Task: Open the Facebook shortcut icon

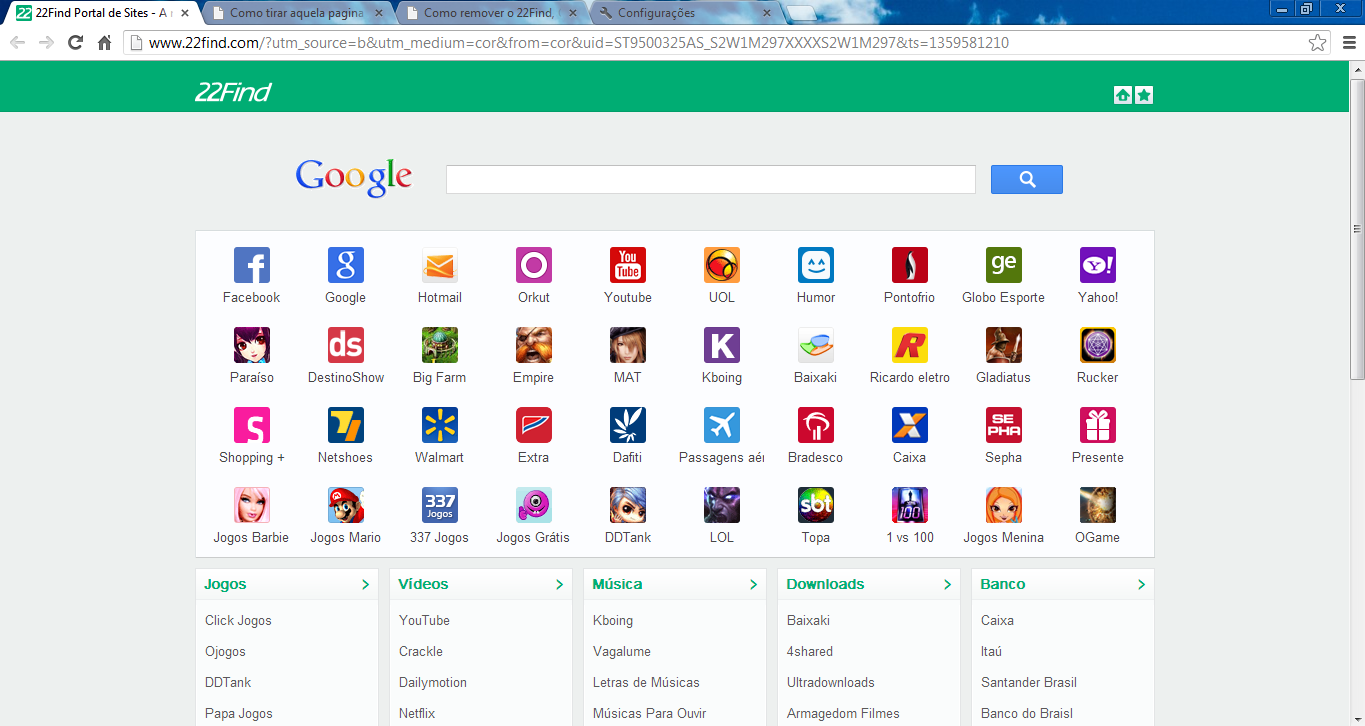Action: [x=252, y=265]
